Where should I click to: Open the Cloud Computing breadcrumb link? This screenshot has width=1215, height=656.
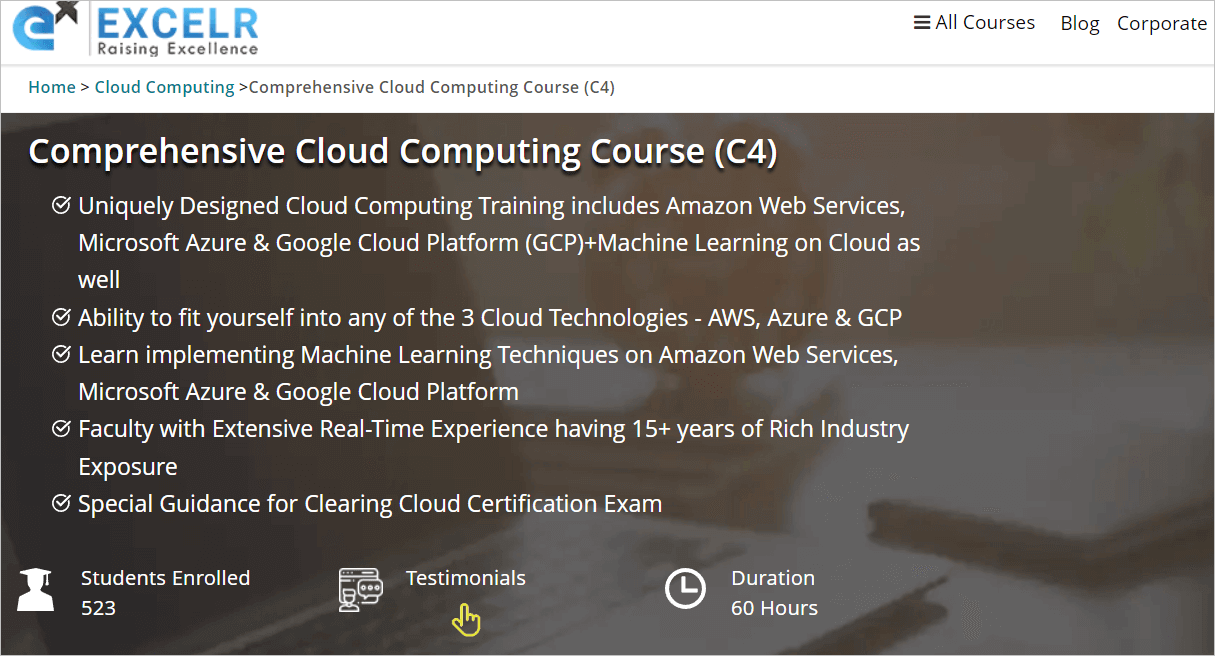tap(164, 87)
